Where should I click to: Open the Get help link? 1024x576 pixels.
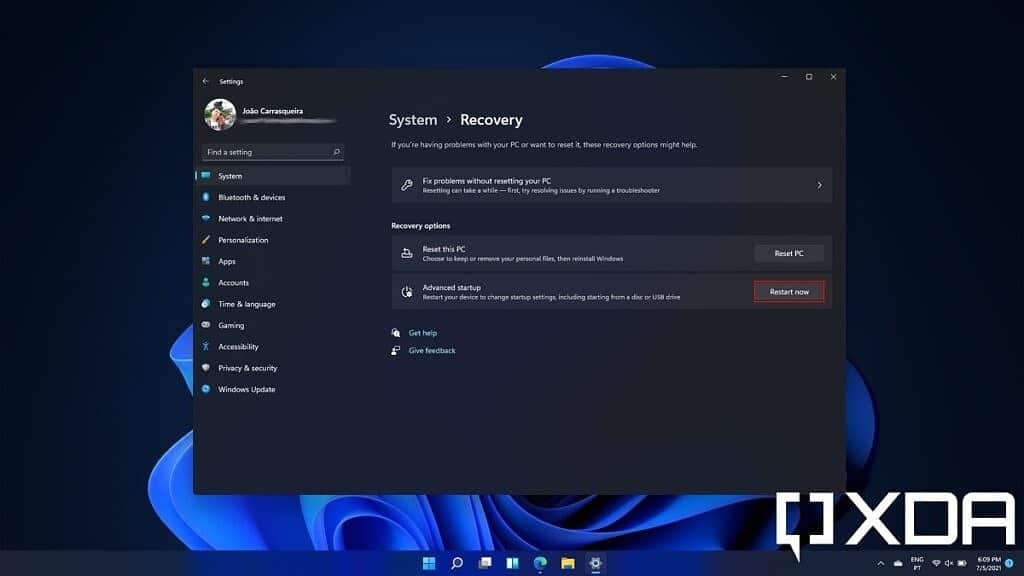pyautogui.click(x=423, y=333)
